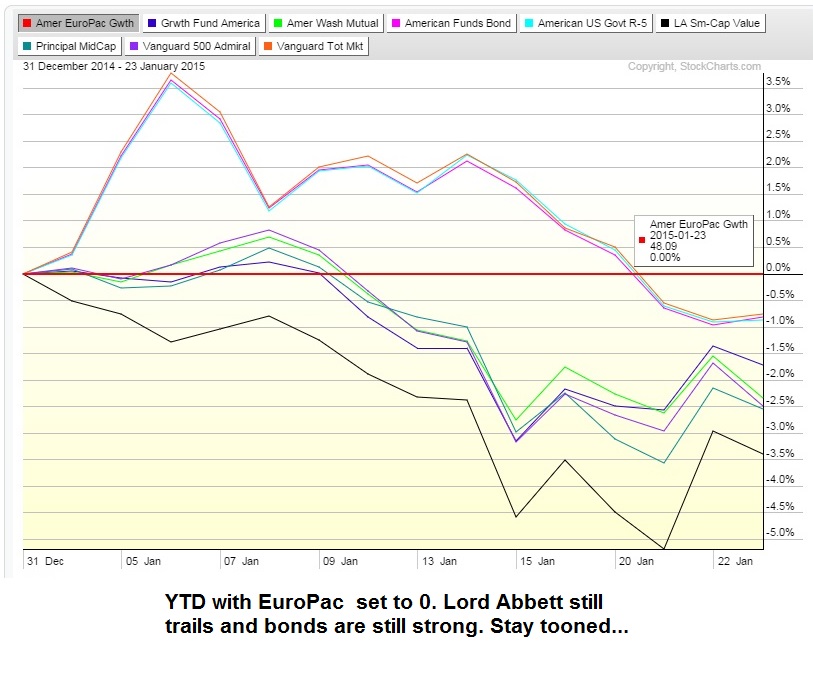Image resolution: width=813 pixels, height=680 pixels.
Task: Click the 3.0% label on the y-axis
Action: pyautogui.click(x=778, y=108)
